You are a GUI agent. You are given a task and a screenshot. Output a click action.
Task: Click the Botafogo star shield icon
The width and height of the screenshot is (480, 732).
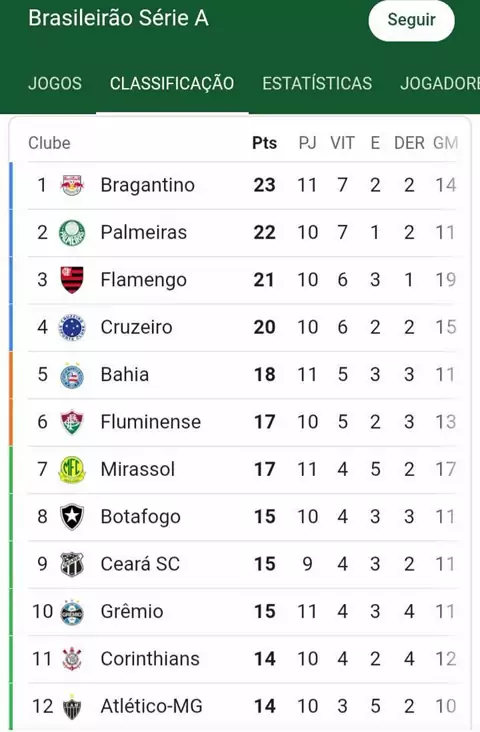pos(72,517)
